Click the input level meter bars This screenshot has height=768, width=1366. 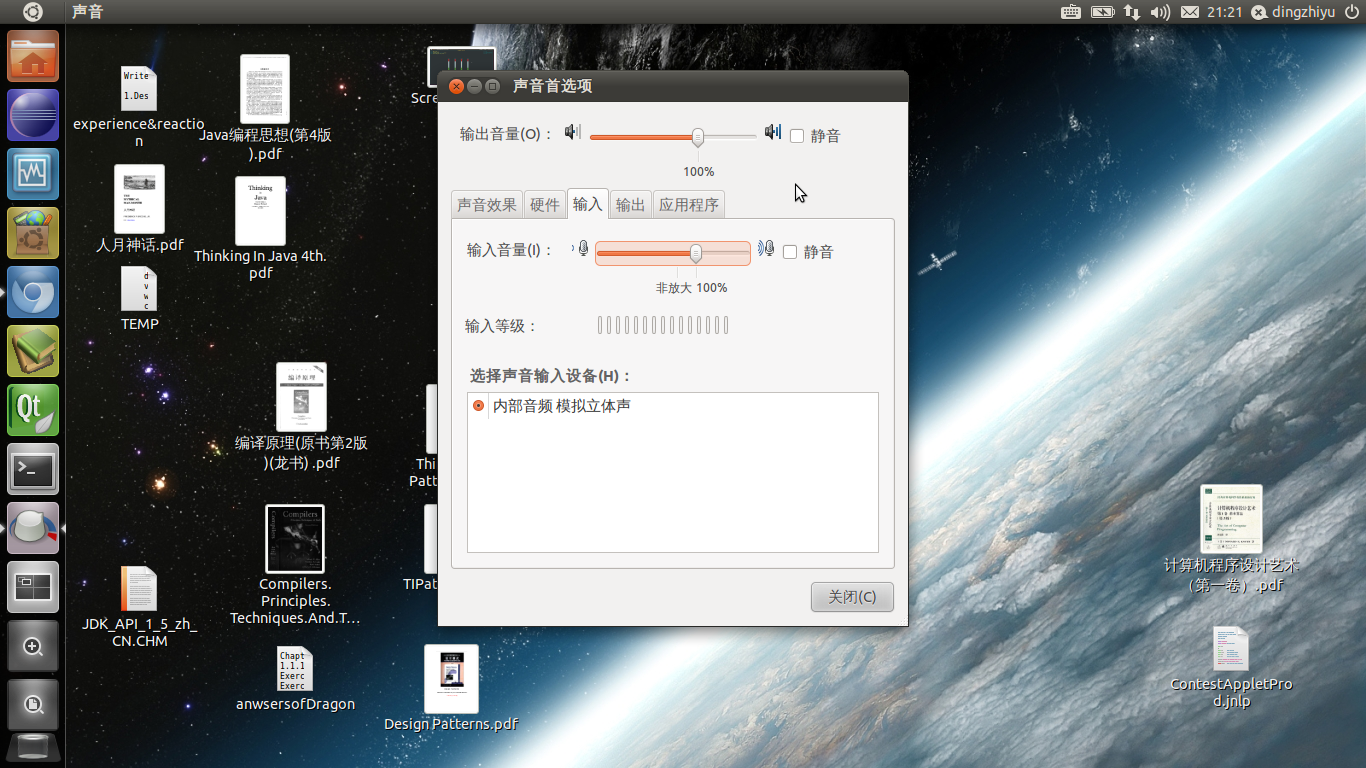pyautogui.click(x=663, y=325)
